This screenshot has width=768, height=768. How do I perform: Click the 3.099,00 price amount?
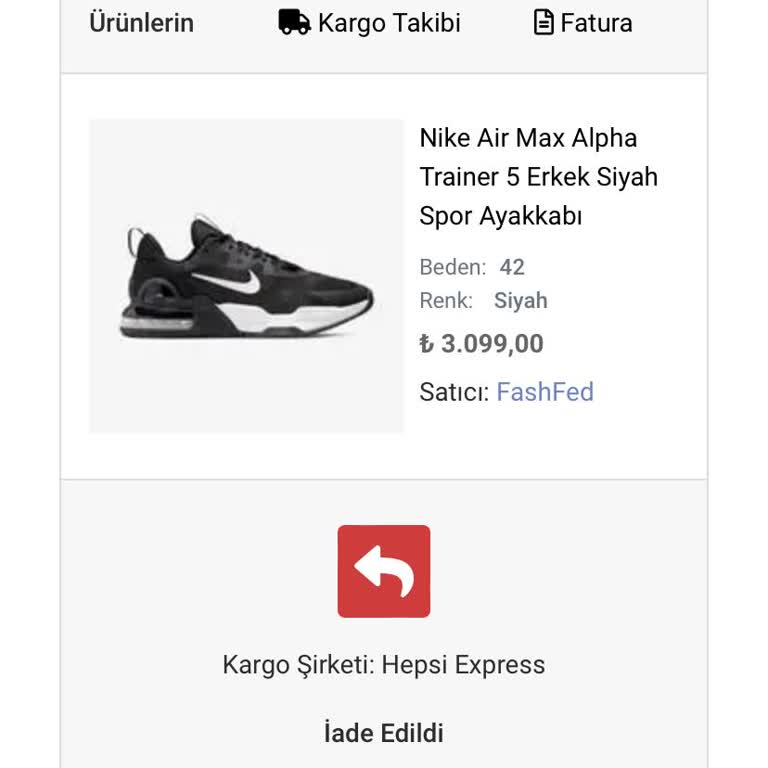492,344
